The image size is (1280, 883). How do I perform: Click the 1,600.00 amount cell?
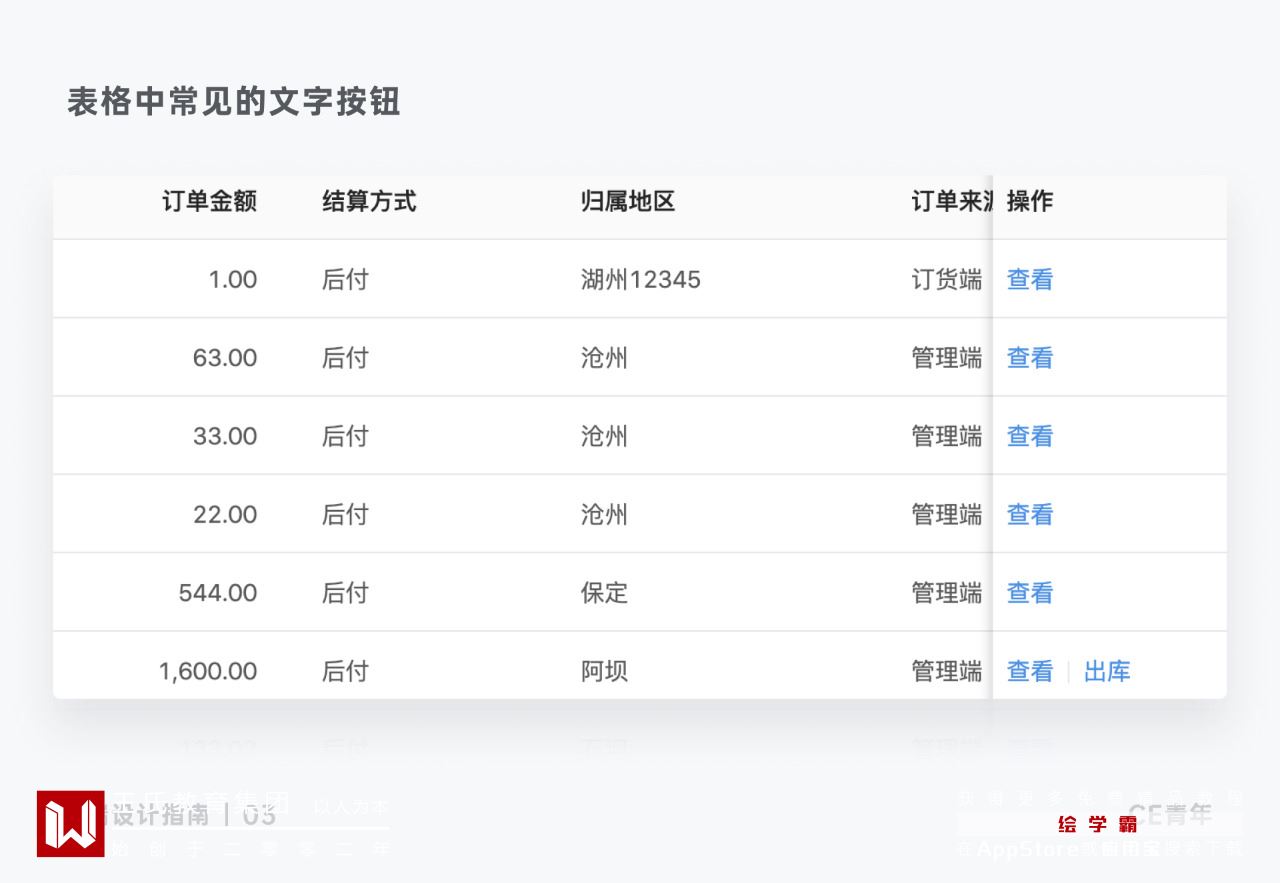coord(208,671)
